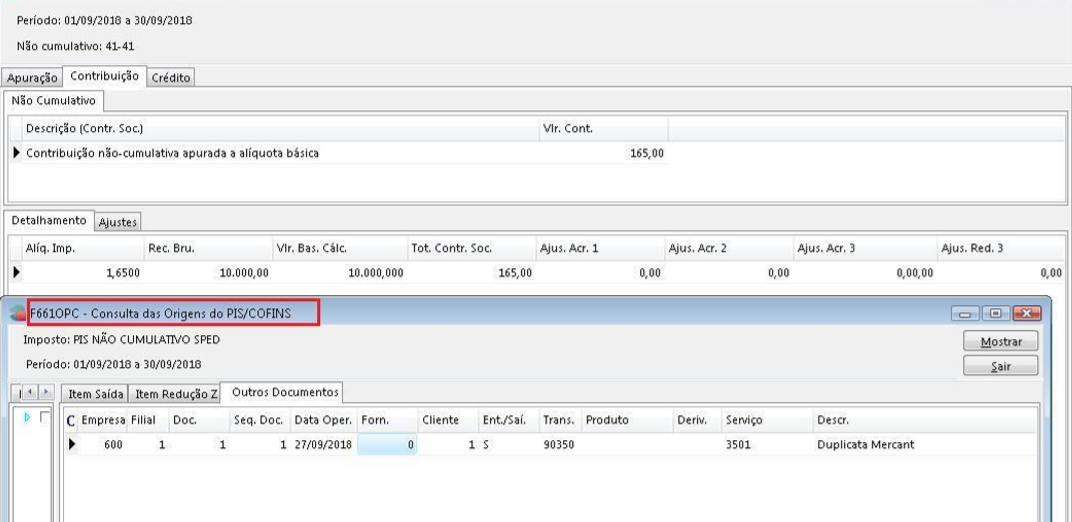The height and width of the screenshot is (522, 1072).
Task: Open the Detalhamento tab
Action: tap(49, 221)
